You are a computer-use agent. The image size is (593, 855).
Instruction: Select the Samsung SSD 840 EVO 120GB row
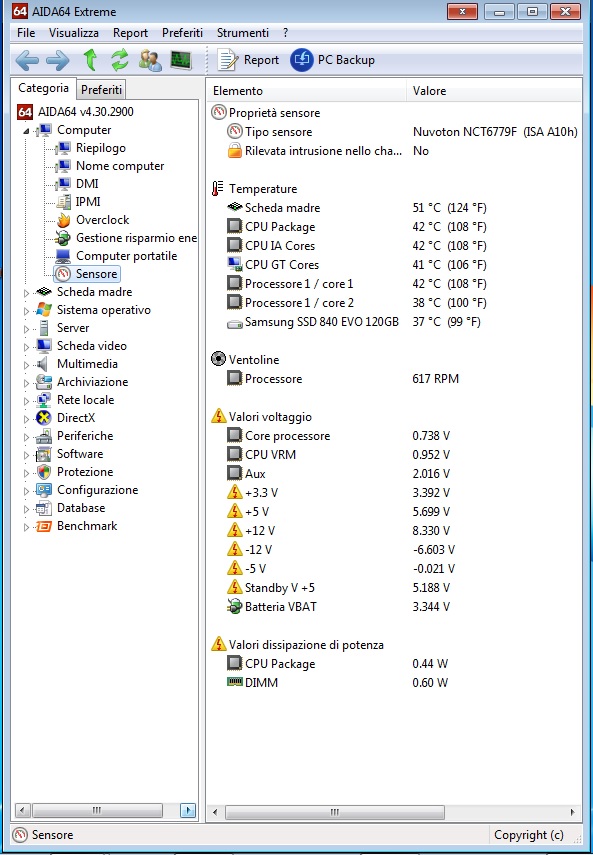[x=394, y=322]
